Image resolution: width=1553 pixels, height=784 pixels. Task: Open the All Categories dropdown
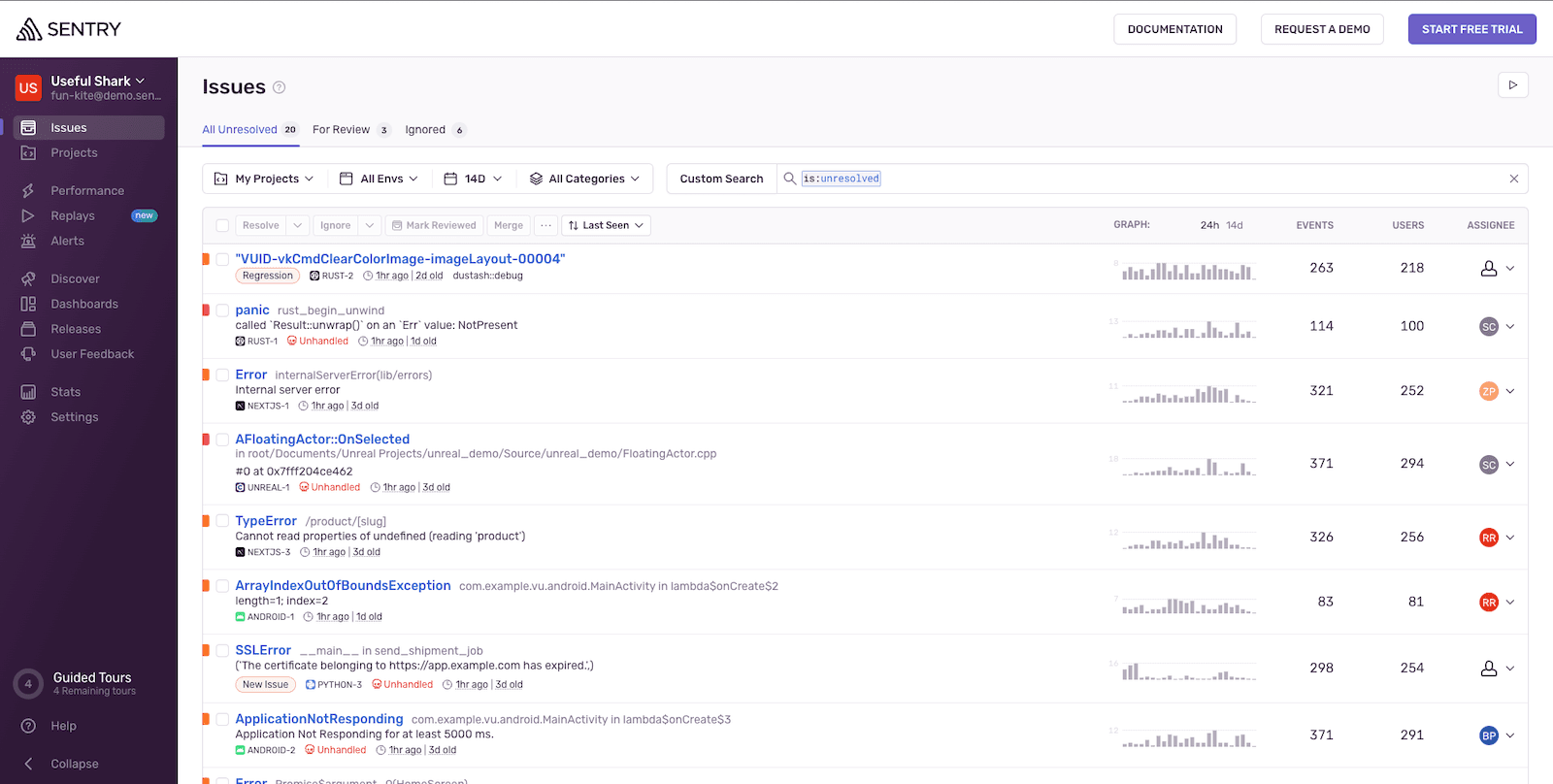(584, 180)
